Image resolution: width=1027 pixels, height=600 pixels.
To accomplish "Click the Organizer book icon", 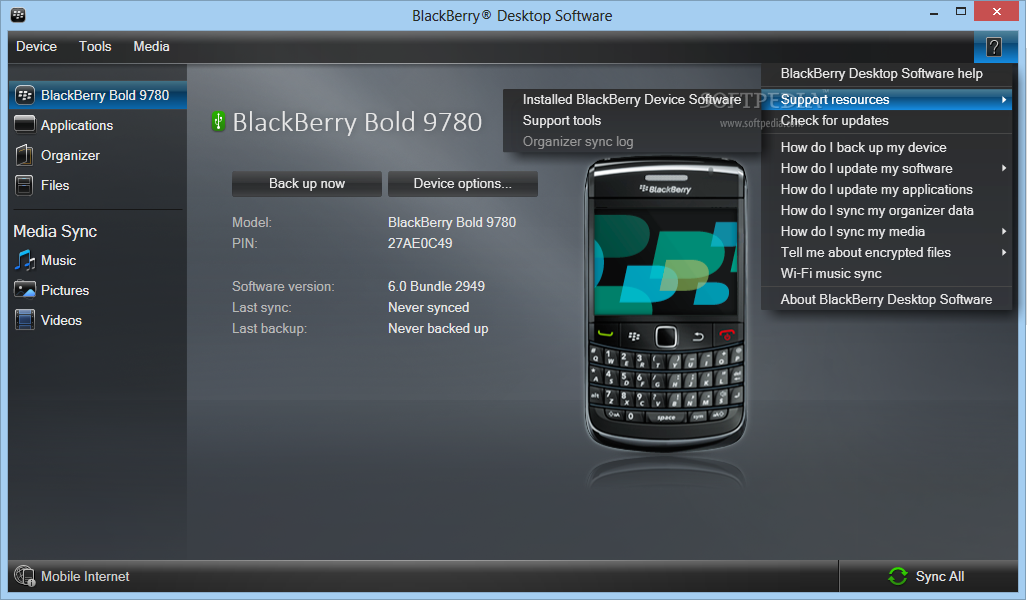I will pos(24,155).
